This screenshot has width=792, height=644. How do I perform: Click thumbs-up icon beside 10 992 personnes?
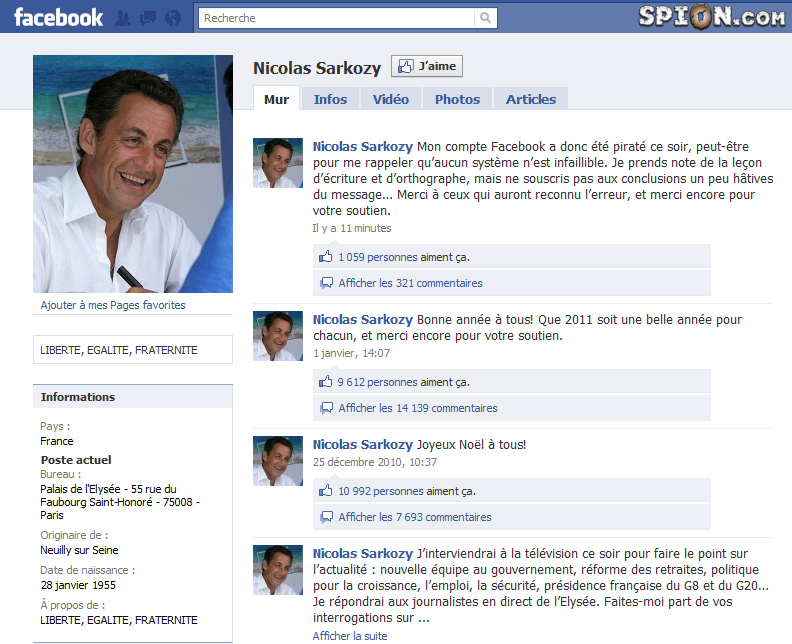pyautogui.click(x=325, y=490)
